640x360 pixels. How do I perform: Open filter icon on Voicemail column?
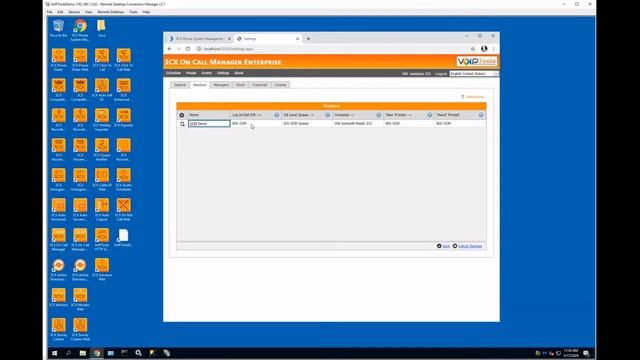(378, 115)
